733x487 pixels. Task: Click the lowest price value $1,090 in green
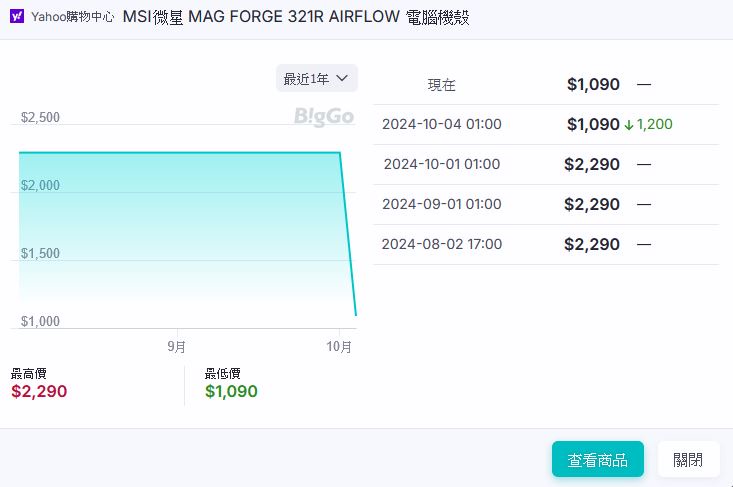point(231,391)
